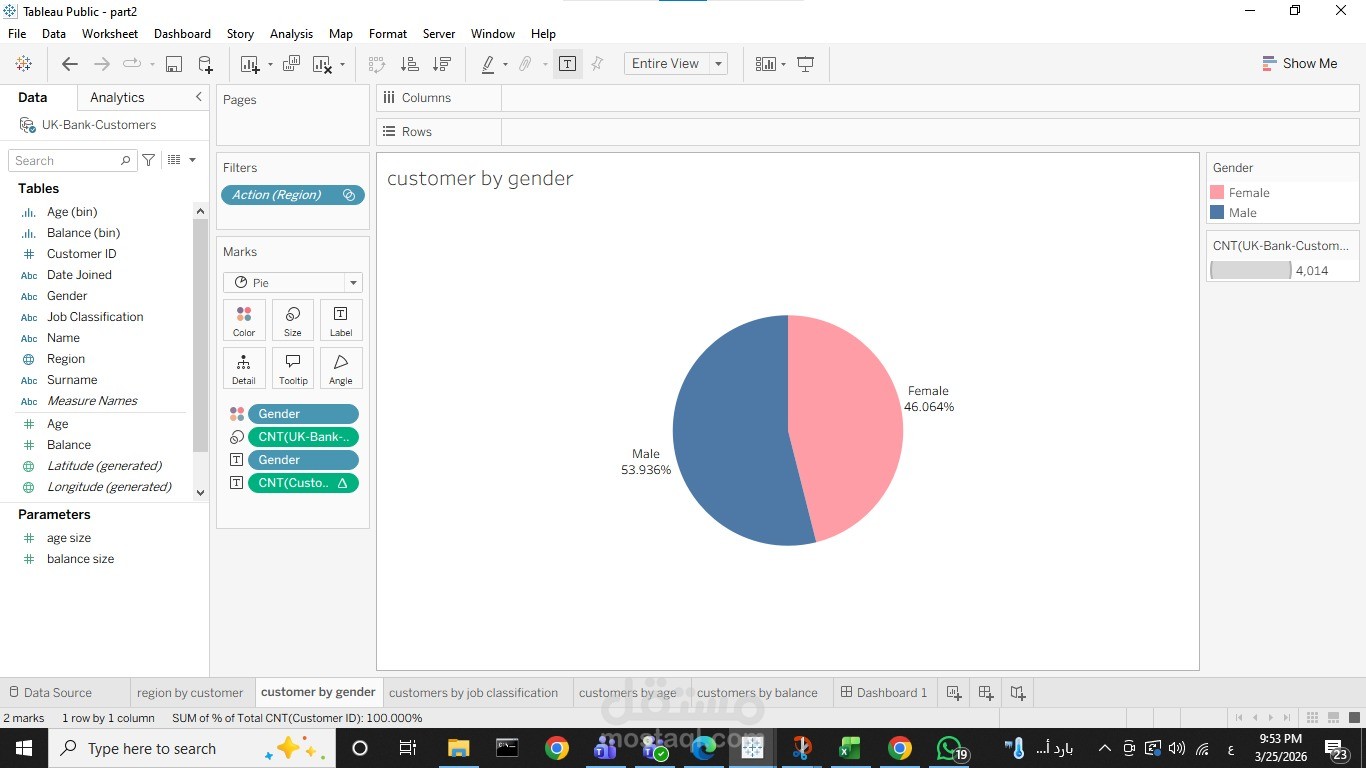1366x768 pixels.
Task: Click the New Dashboard tab icon at bottom
Action: point(985,692)
